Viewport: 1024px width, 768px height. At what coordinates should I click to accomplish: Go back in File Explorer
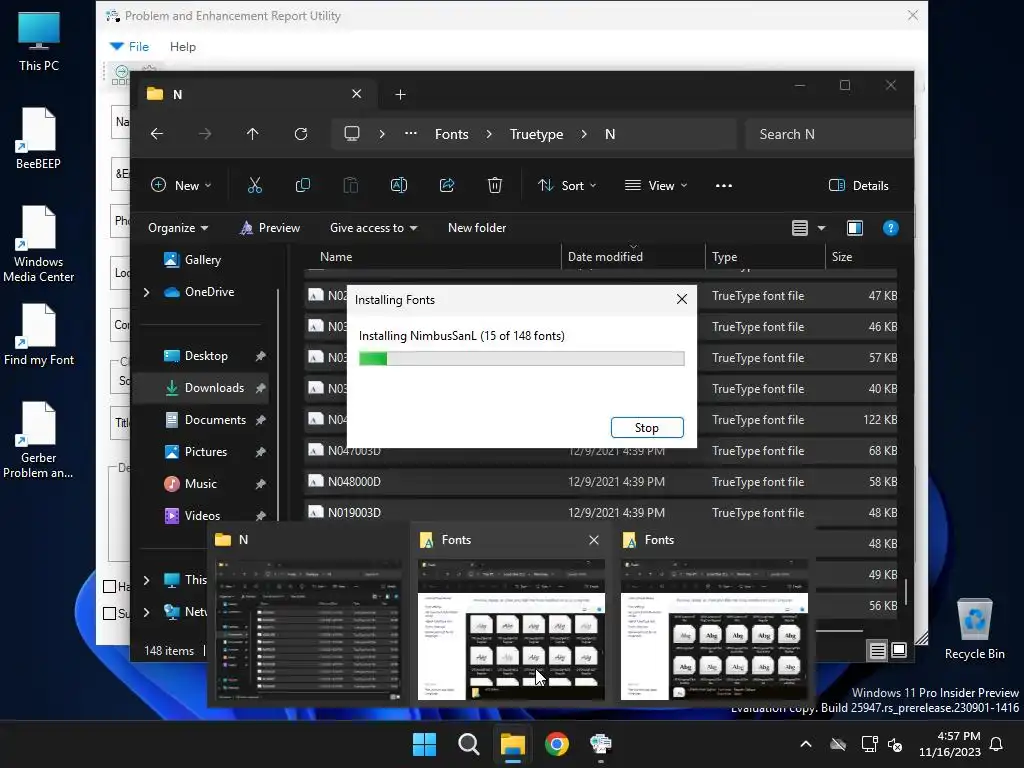point(157,134)
